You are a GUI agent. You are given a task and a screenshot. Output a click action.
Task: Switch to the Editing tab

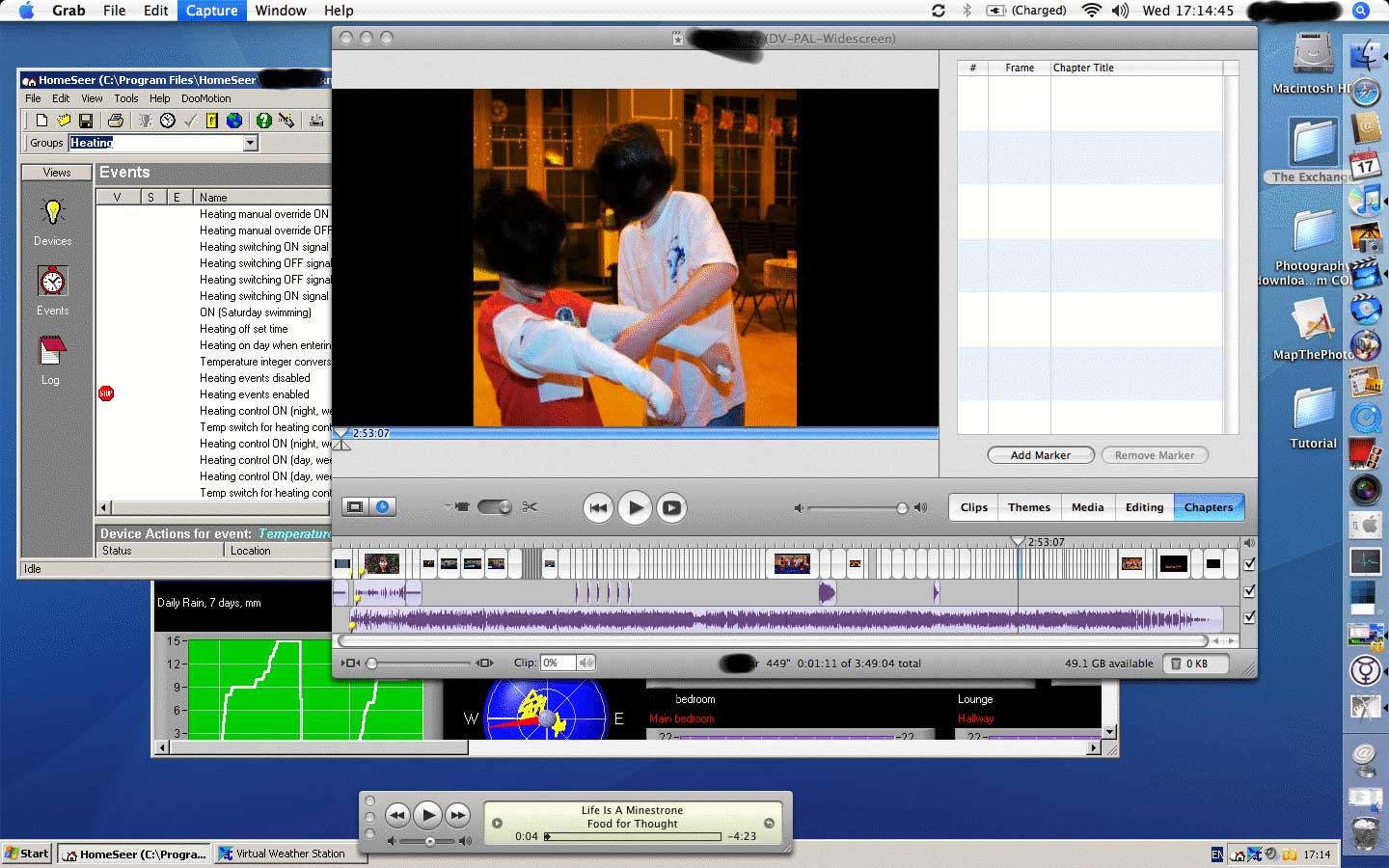(1144, 507)
